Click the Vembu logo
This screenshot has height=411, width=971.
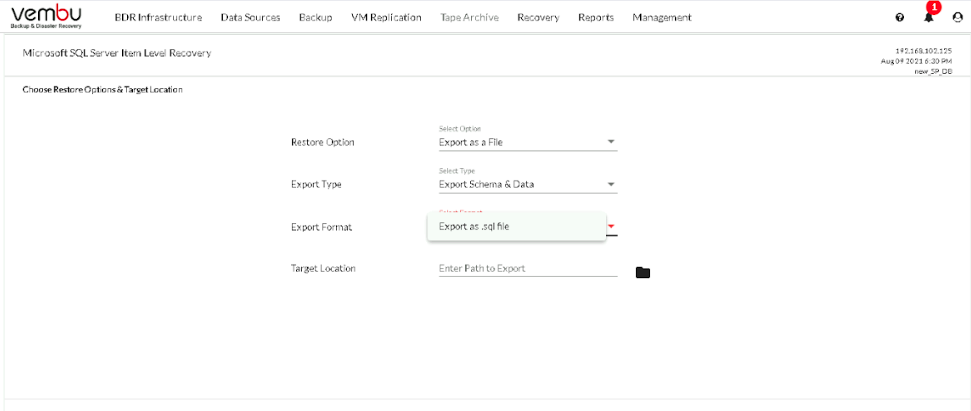[46, 17]
